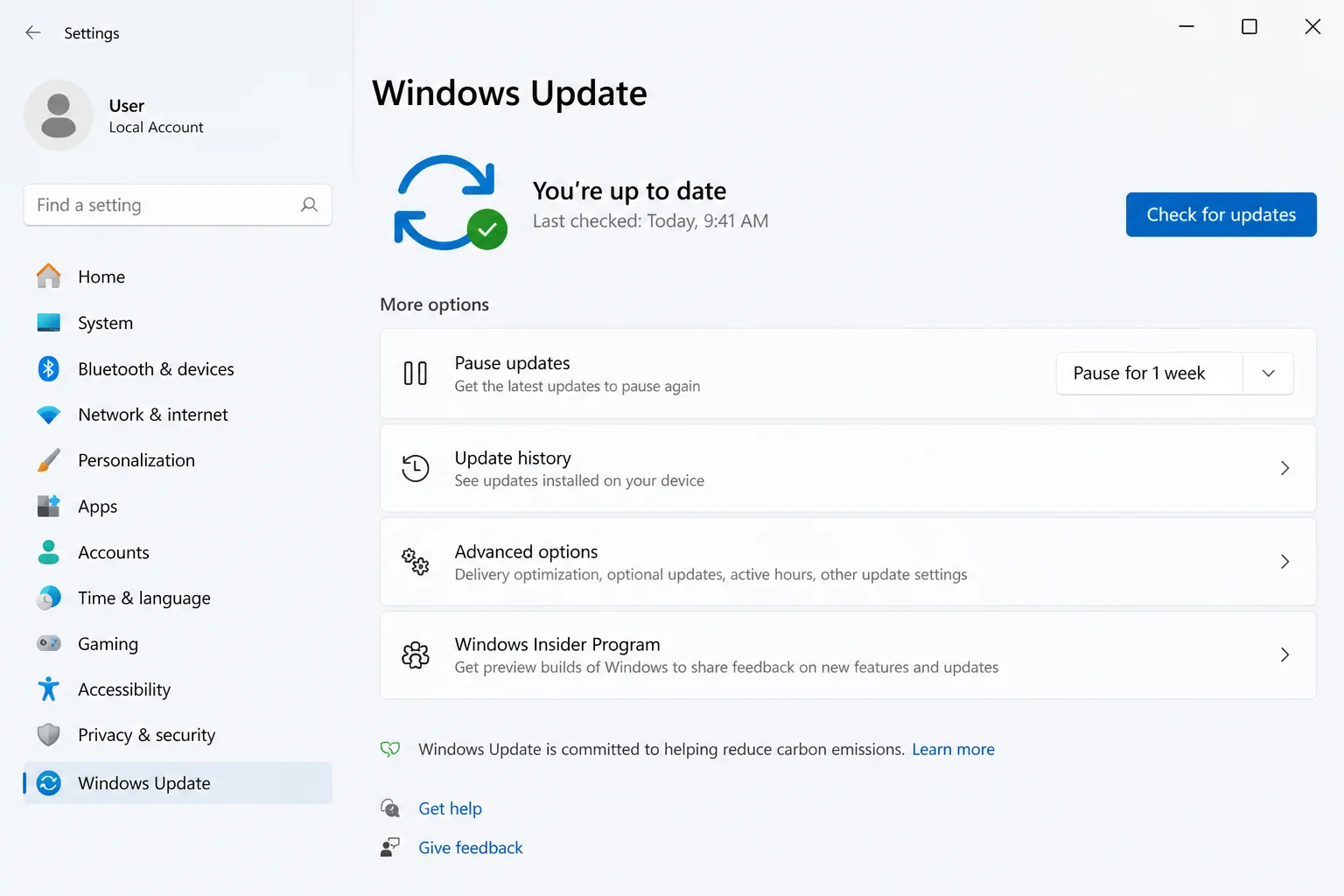Go to Network & internet
The width and height of the screenshot is (1344, 896).
point(178,415)
